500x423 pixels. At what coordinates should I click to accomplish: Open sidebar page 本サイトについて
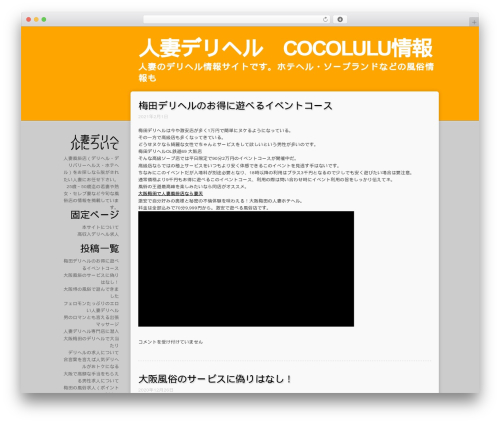pyautogui.click(x=100, y=227)
